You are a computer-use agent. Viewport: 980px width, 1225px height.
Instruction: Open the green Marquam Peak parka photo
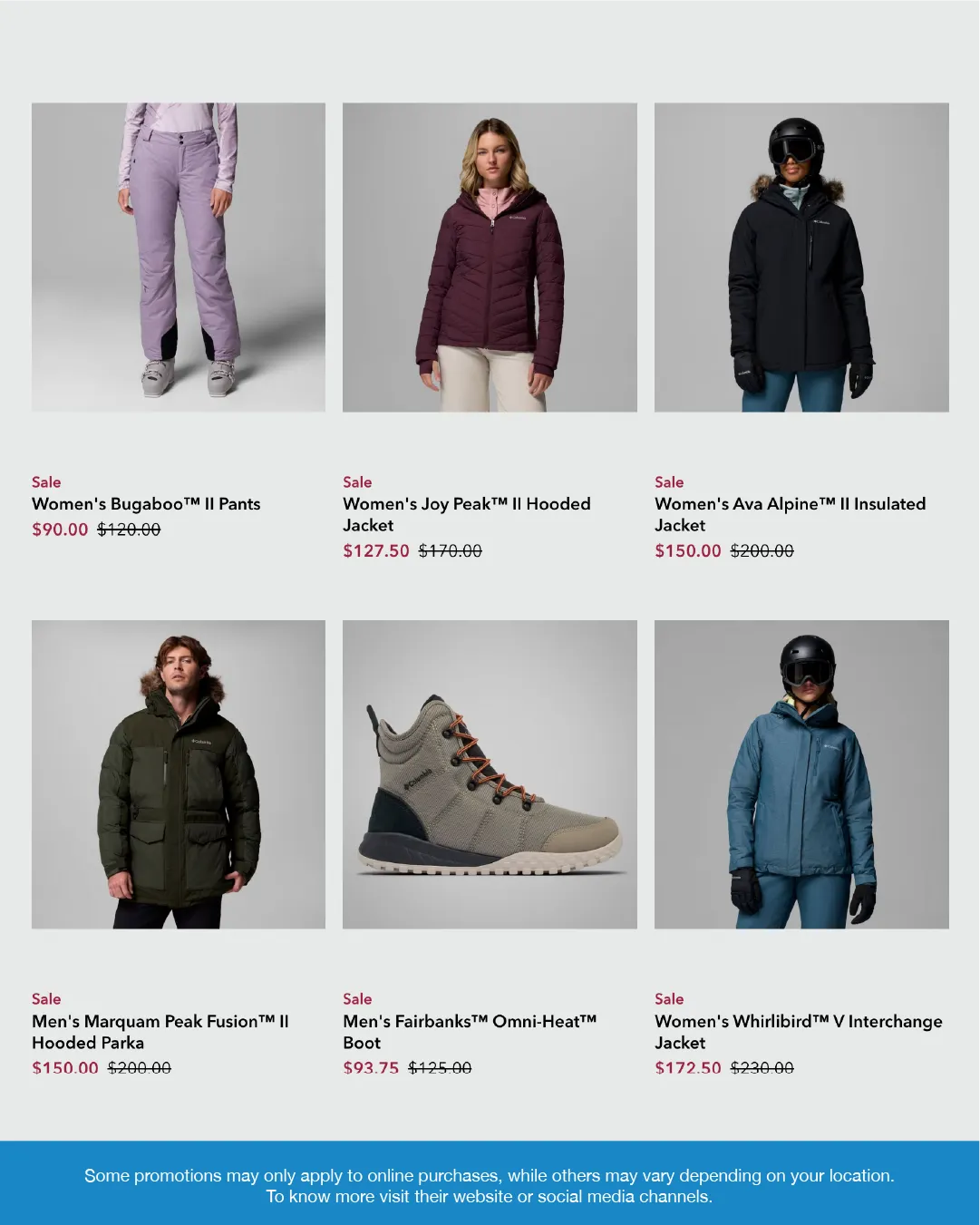(179, 774)
